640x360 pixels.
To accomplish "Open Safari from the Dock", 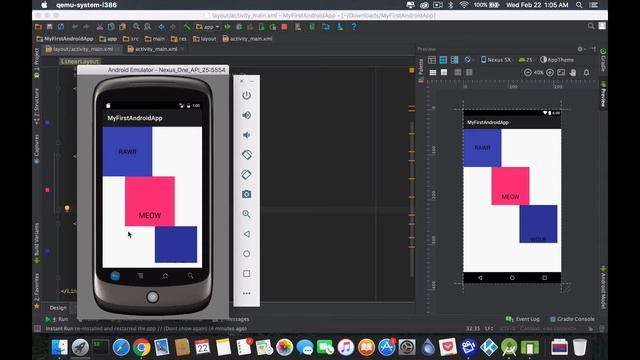I will (121, 347).
